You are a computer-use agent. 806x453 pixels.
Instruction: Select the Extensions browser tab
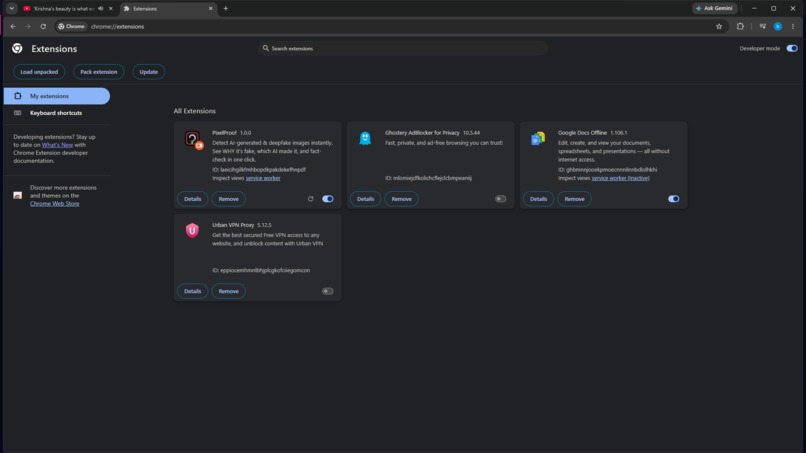[169, 9]
